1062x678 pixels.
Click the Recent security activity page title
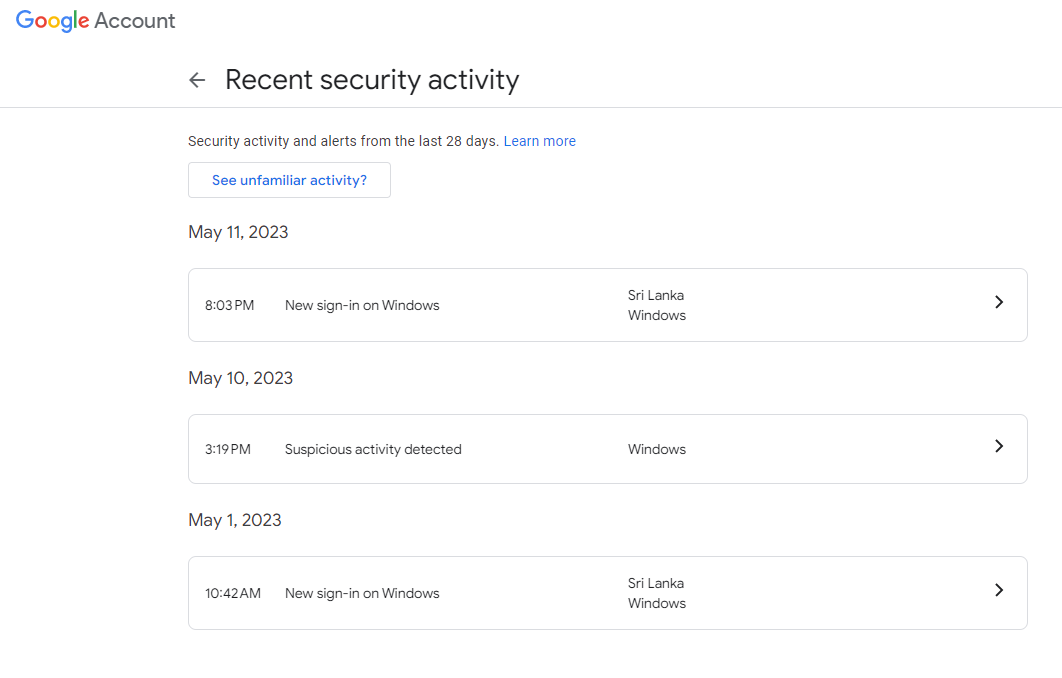click(x=372, y=80)
